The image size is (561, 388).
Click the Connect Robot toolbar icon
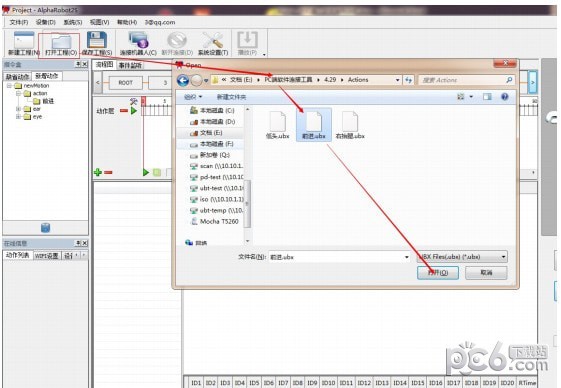point(138,40)
